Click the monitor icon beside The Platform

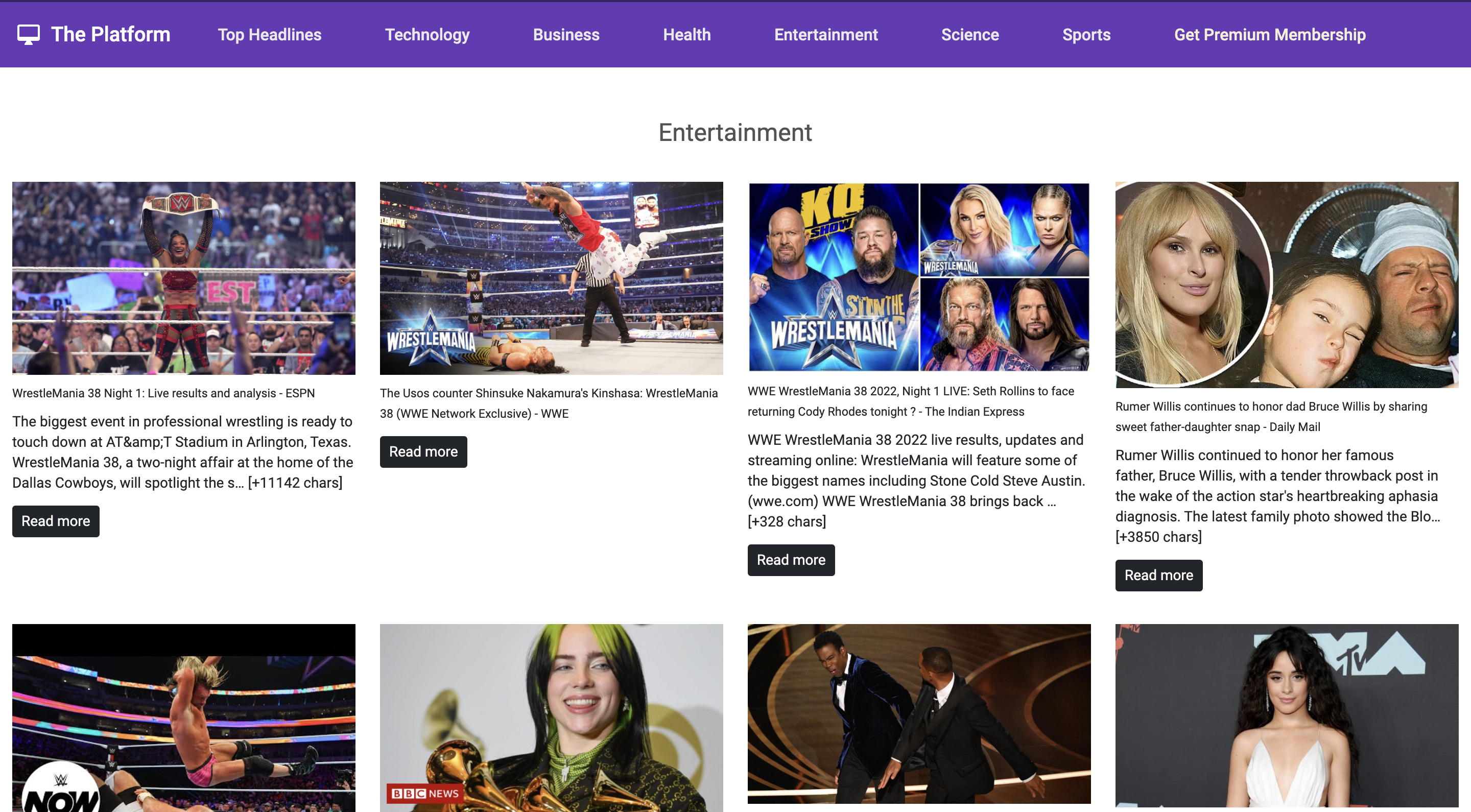[29, 34]
